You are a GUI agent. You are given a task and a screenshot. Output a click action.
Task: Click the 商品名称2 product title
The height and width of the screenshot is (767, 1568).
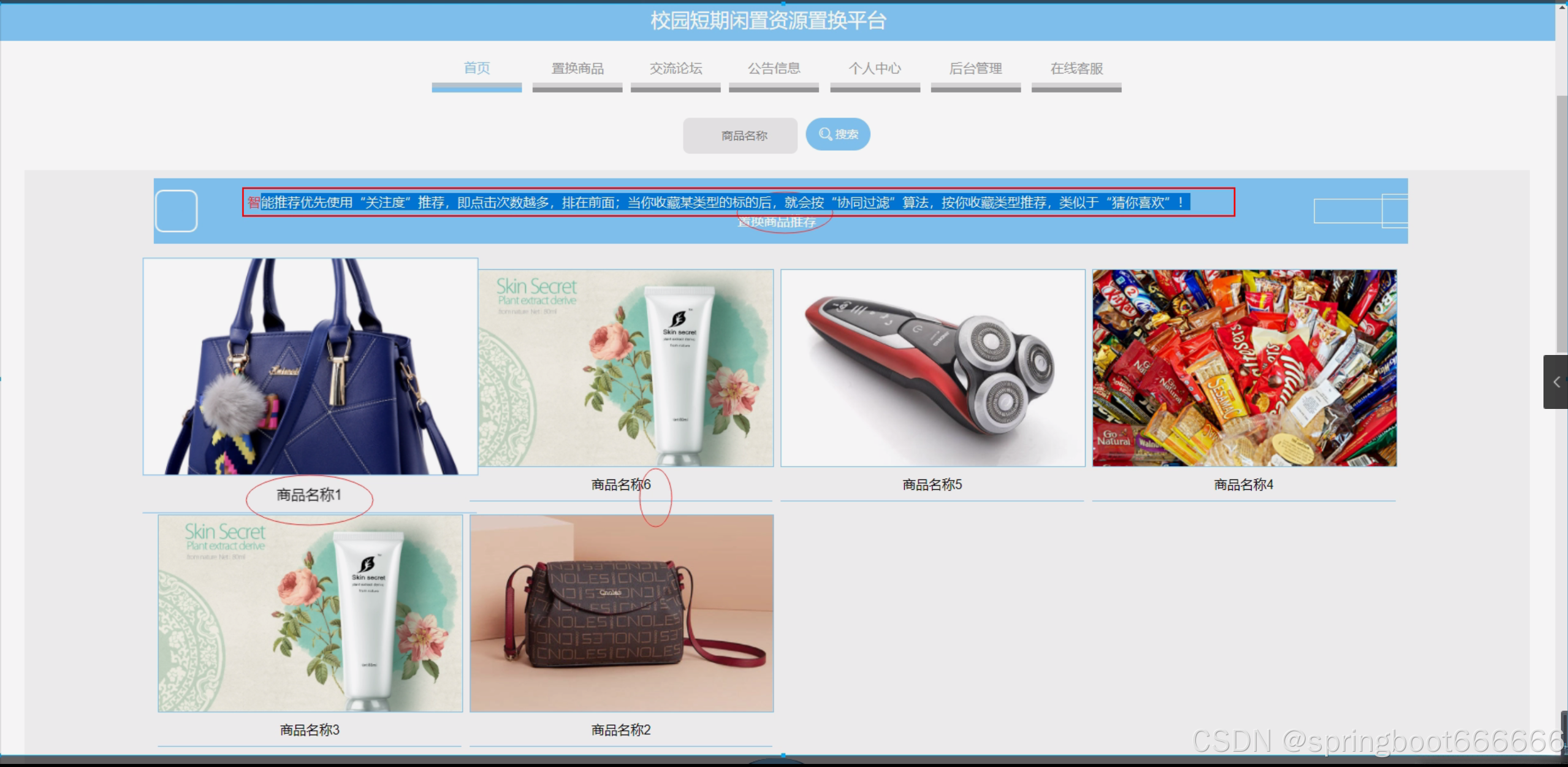click(x=620, y=730)
